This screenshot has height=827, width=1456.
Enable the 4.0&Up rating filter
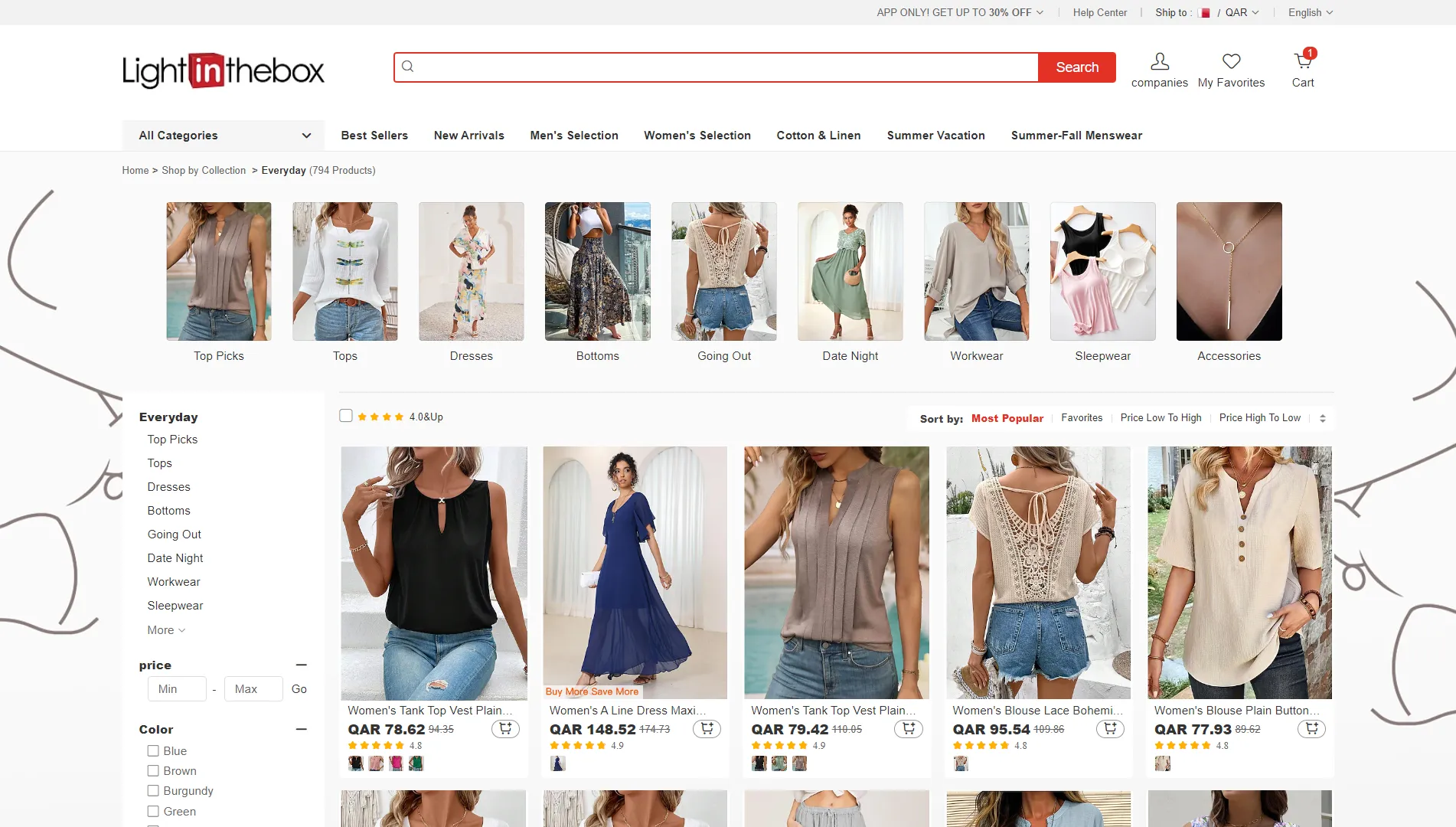coord(346,416)
